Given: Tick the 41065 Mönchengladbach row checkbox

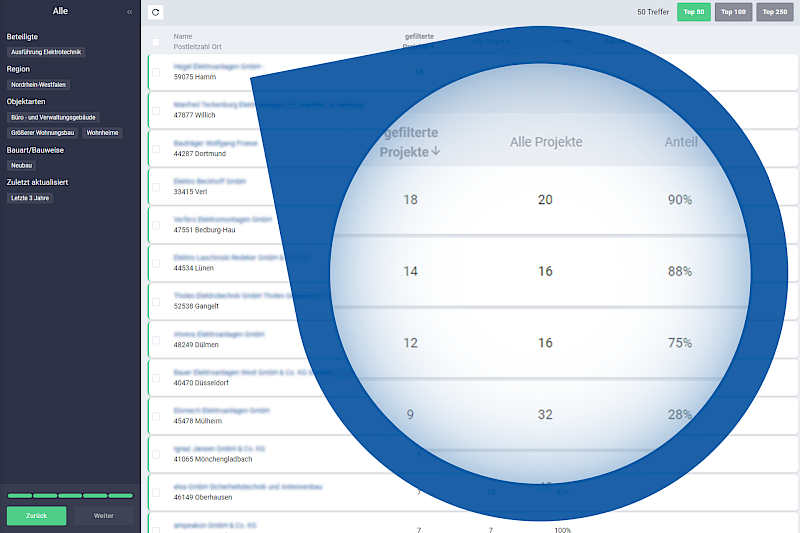Looking at the screenshot, I should pos(155,455).
